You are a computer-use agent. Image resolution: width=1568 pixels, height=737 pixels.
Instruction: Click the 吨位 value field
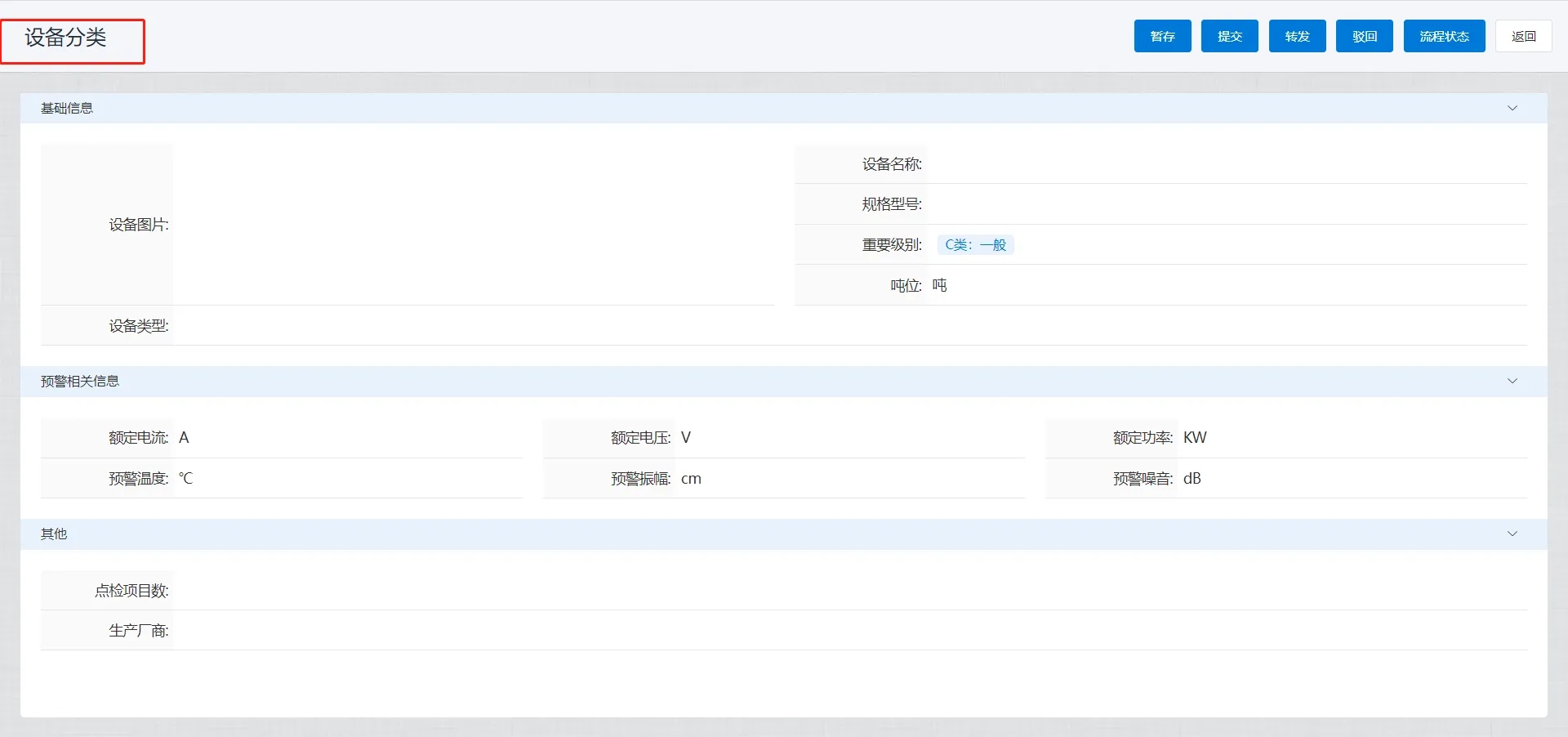[1225, 285]
